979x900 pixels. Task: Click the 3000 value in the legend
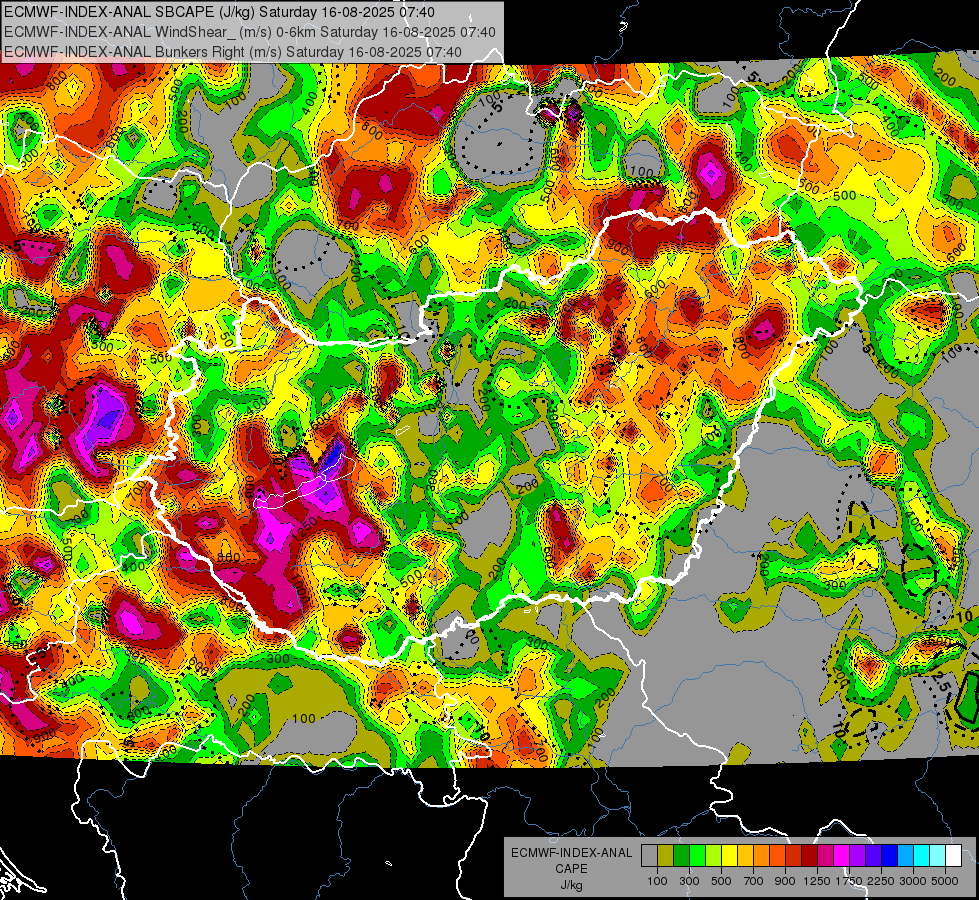(913, 881)
